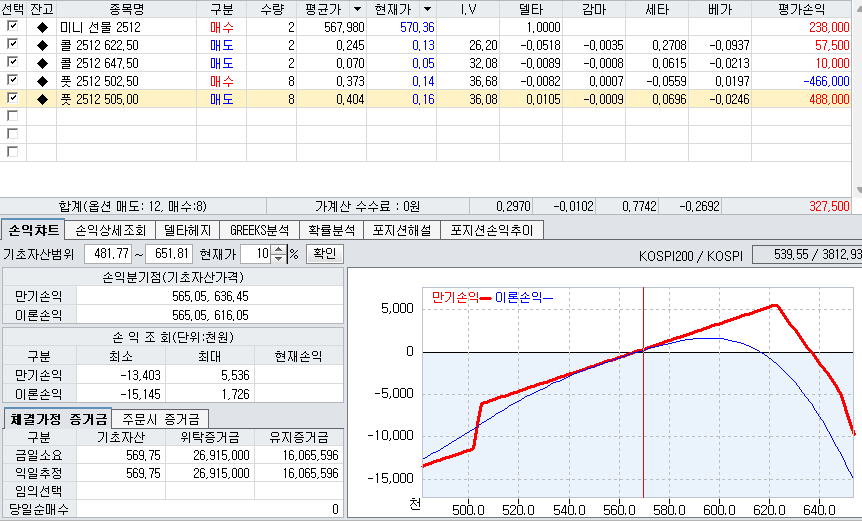Check the third empty row checkbox

pos(12,152)
